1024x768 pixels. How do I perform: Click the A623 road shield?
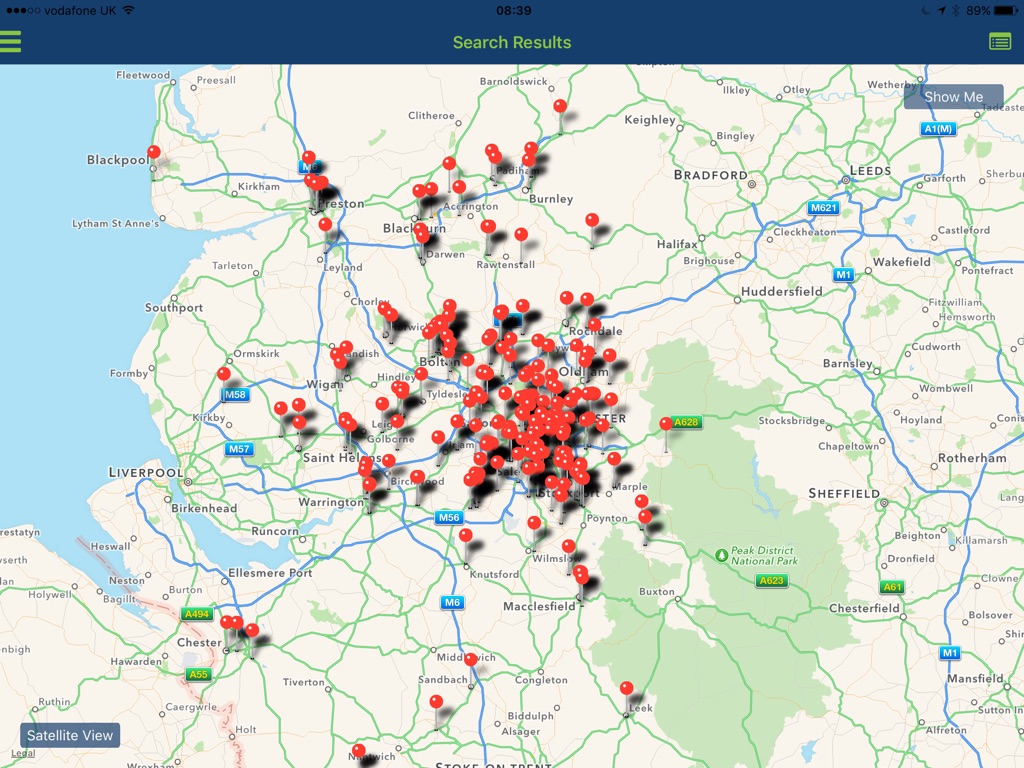coord(771,580)
